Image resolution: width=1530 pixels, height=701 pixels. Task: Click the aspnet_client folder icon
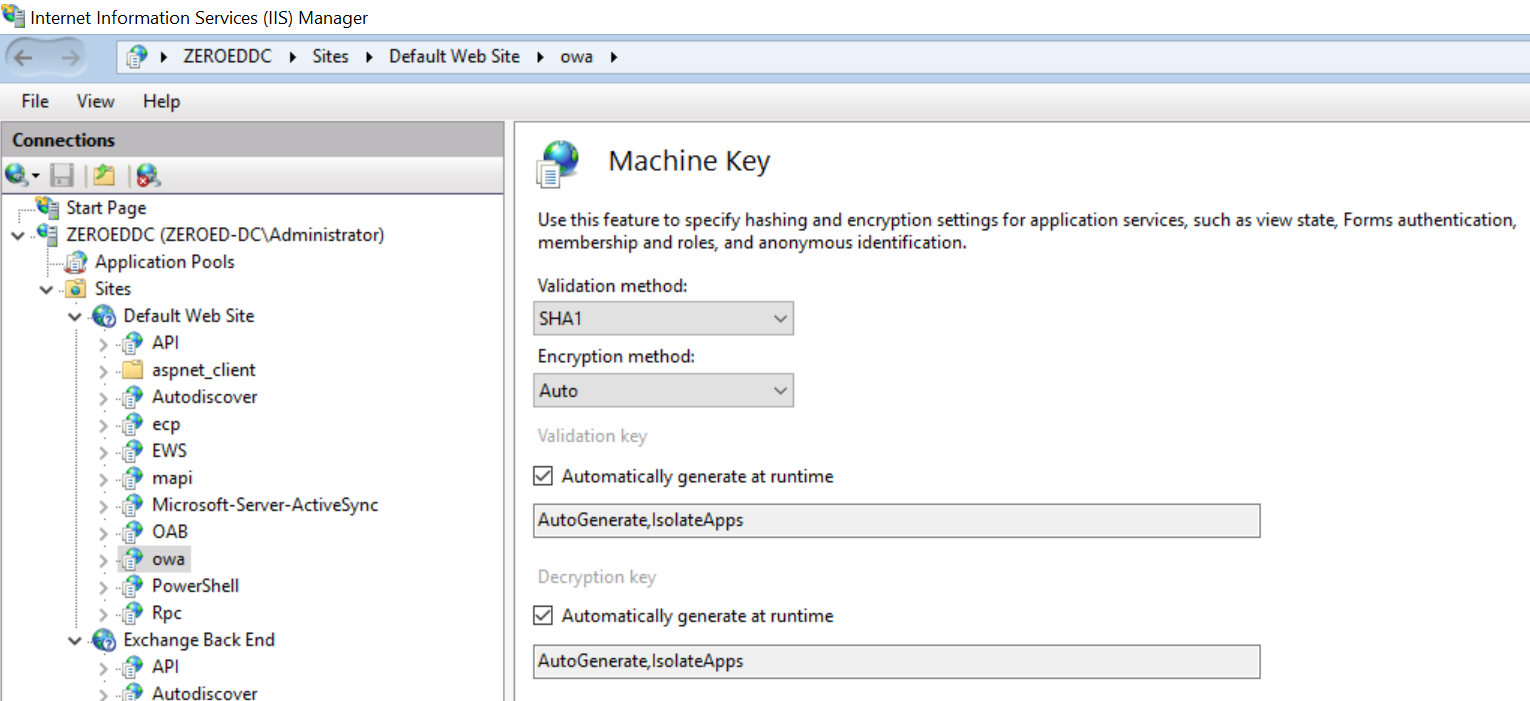point(132,370)
